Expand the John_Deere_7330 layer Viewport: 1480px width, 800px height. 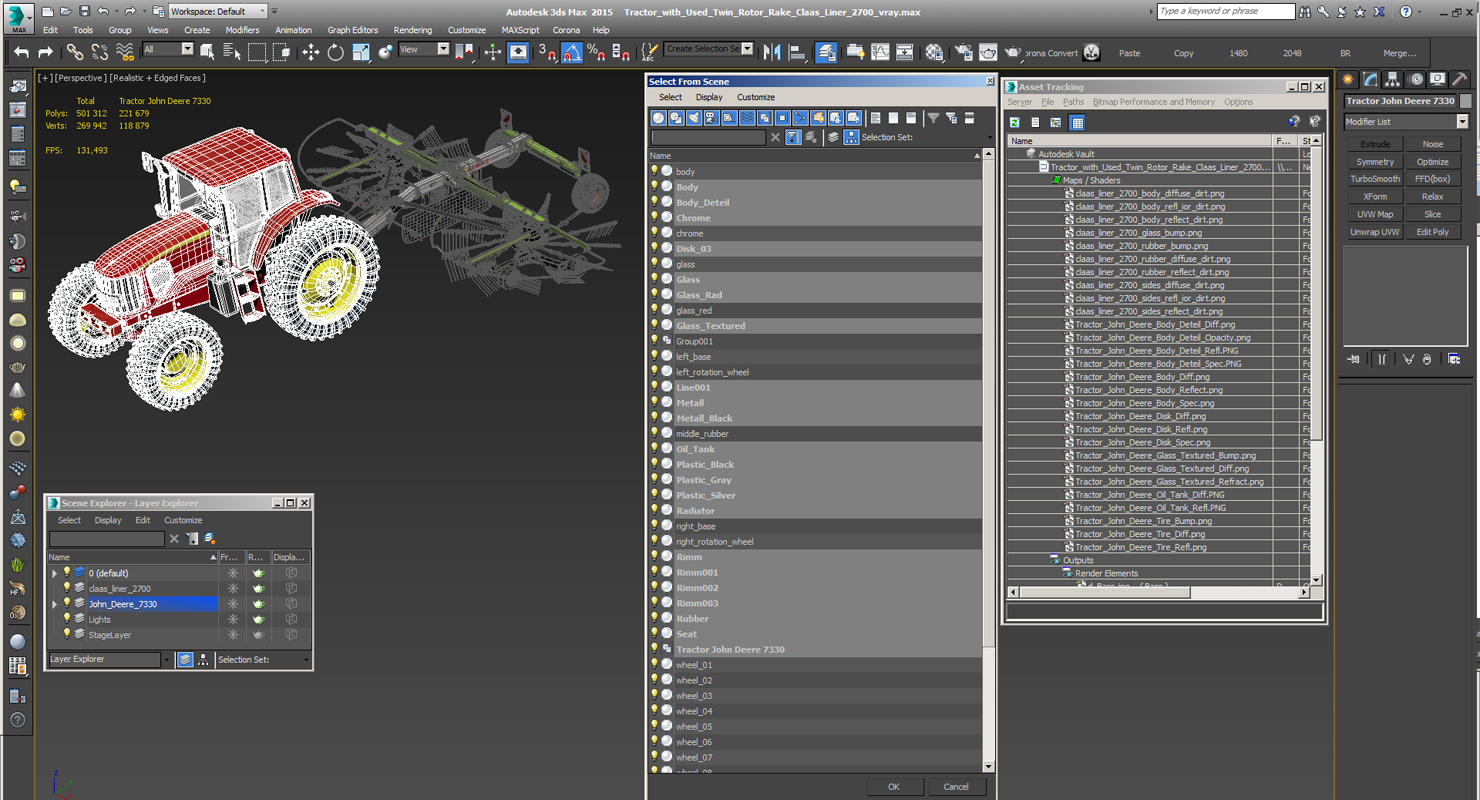tap(55, 604)
